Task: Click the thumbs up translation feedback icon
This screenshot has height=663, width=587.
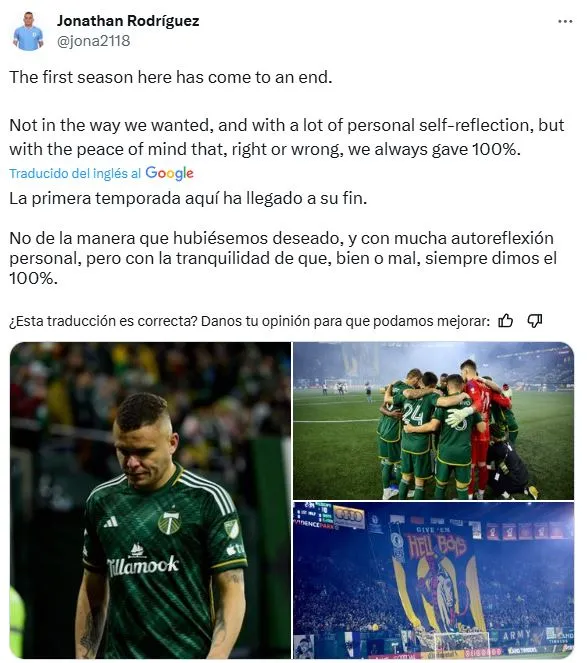Action: pyautogui.click(x=505, y=321)
